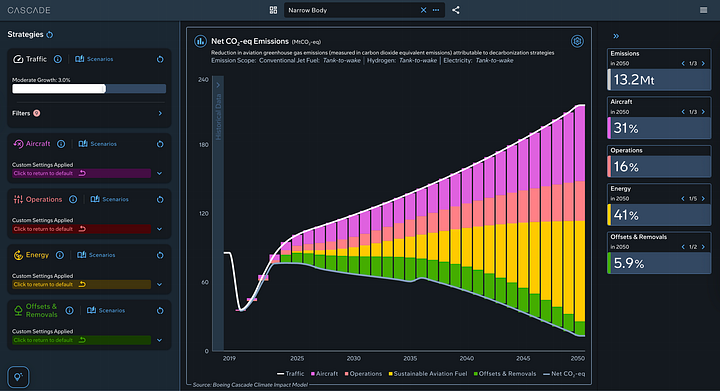
Task: Click the 2050 stacked bar in chart
Action: 579,221
